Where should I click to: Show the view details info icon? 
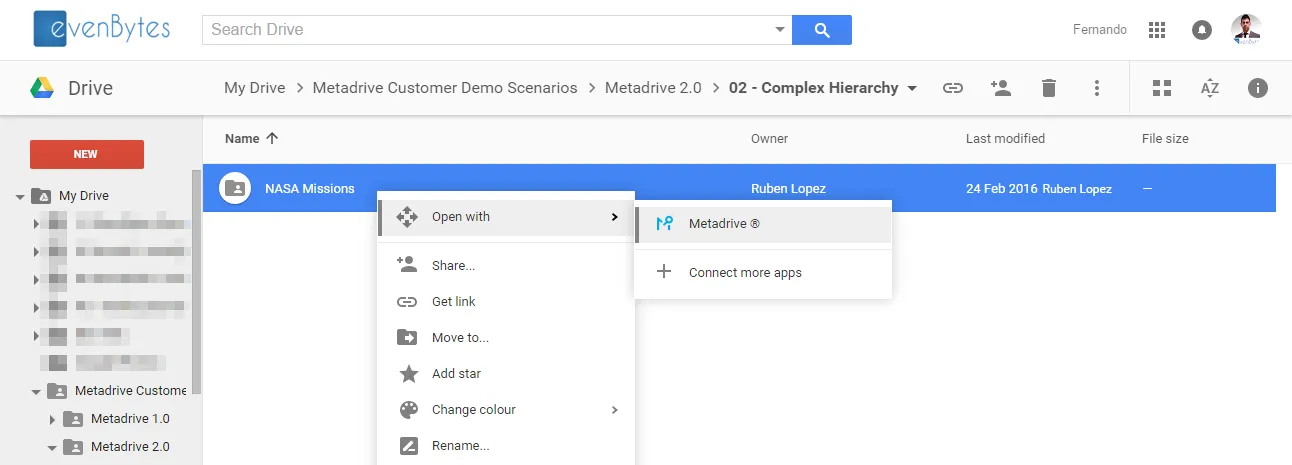coord(1258,88)
